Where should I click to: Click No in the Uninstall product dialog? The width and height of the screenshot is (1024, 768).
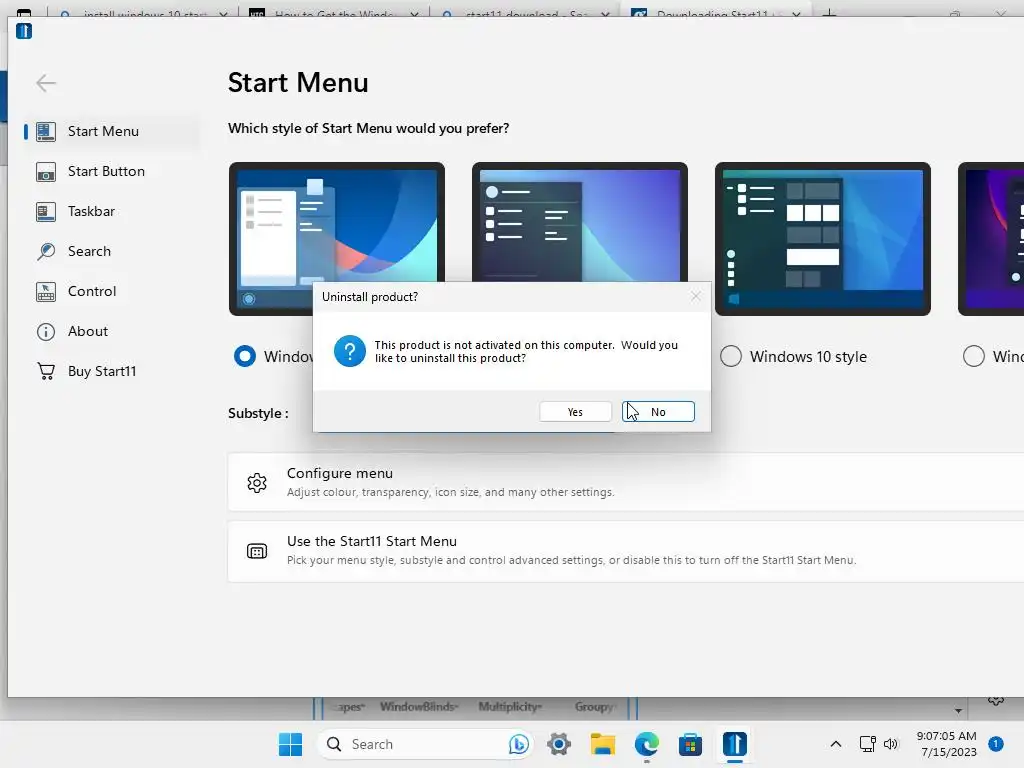tap(658, 412)
